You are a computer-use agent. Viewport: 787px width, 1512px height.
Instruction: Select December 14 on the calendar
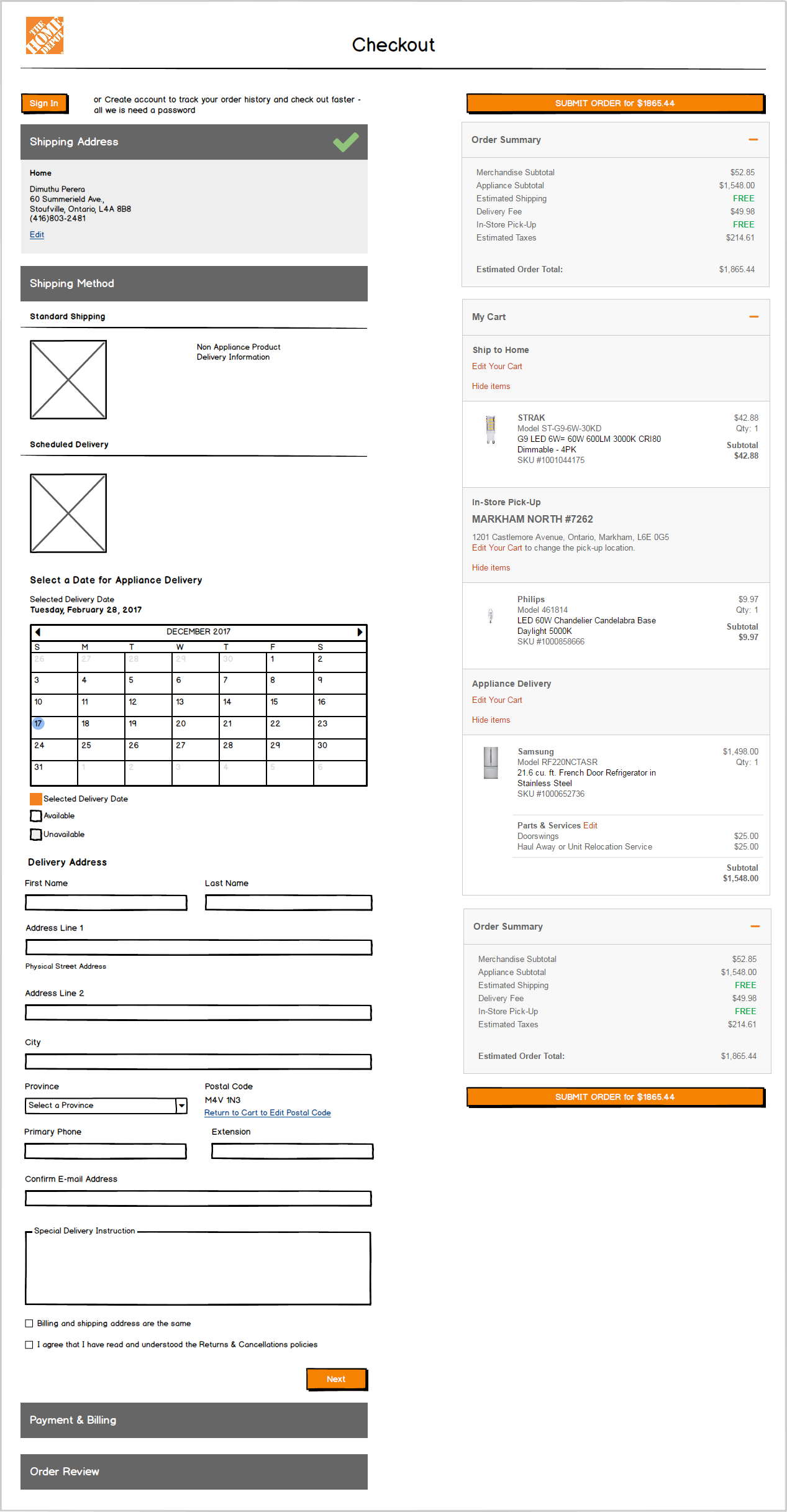pos(242,706)
